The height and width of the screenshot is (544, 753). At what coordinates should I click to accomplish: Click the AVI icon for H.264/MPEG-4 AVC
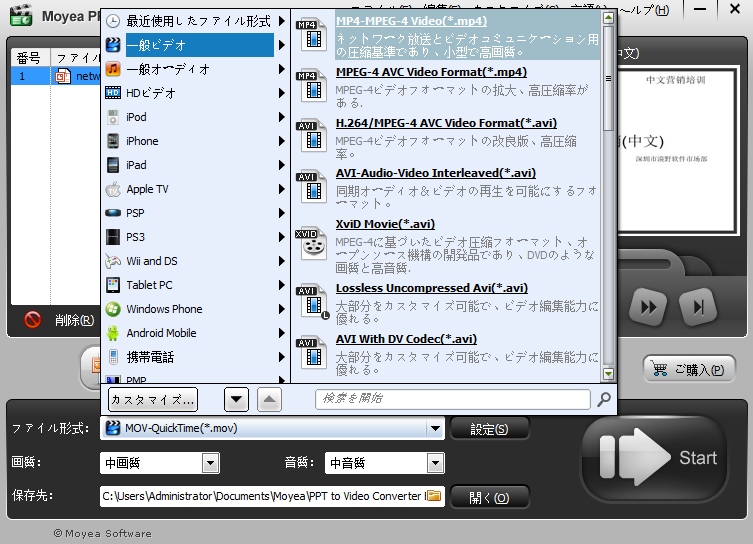pos(312,136)
